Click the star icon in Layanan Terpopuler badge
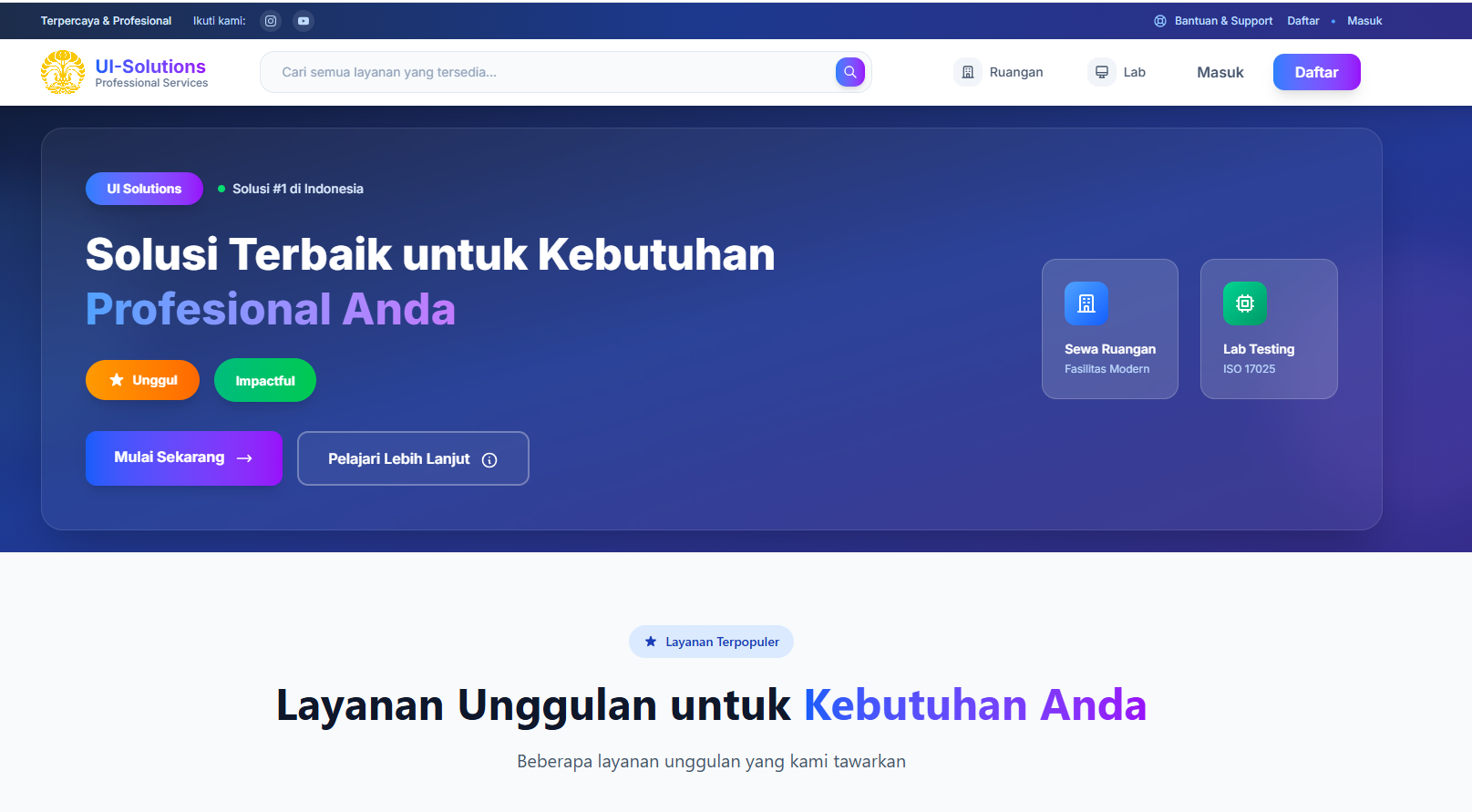 click(651, 642)
